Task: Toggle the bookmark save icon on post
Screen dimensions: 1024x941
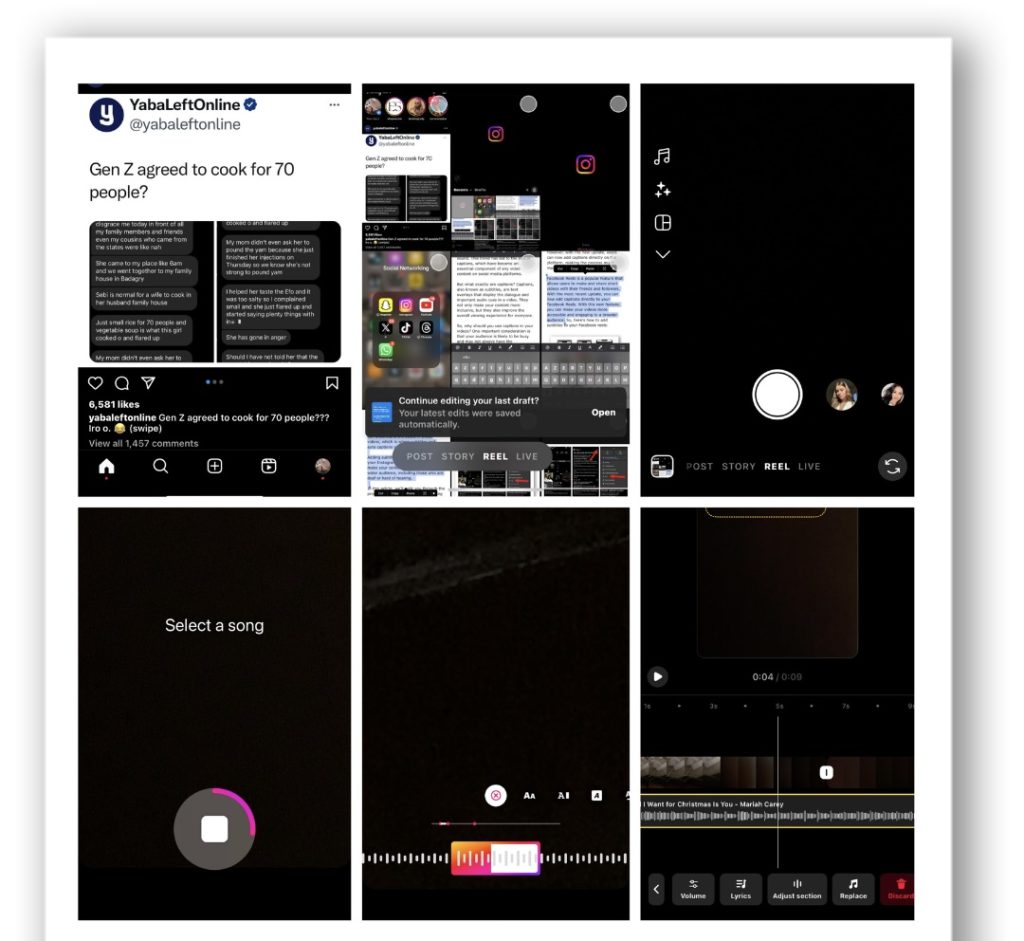Action: (x=332, y=383)
